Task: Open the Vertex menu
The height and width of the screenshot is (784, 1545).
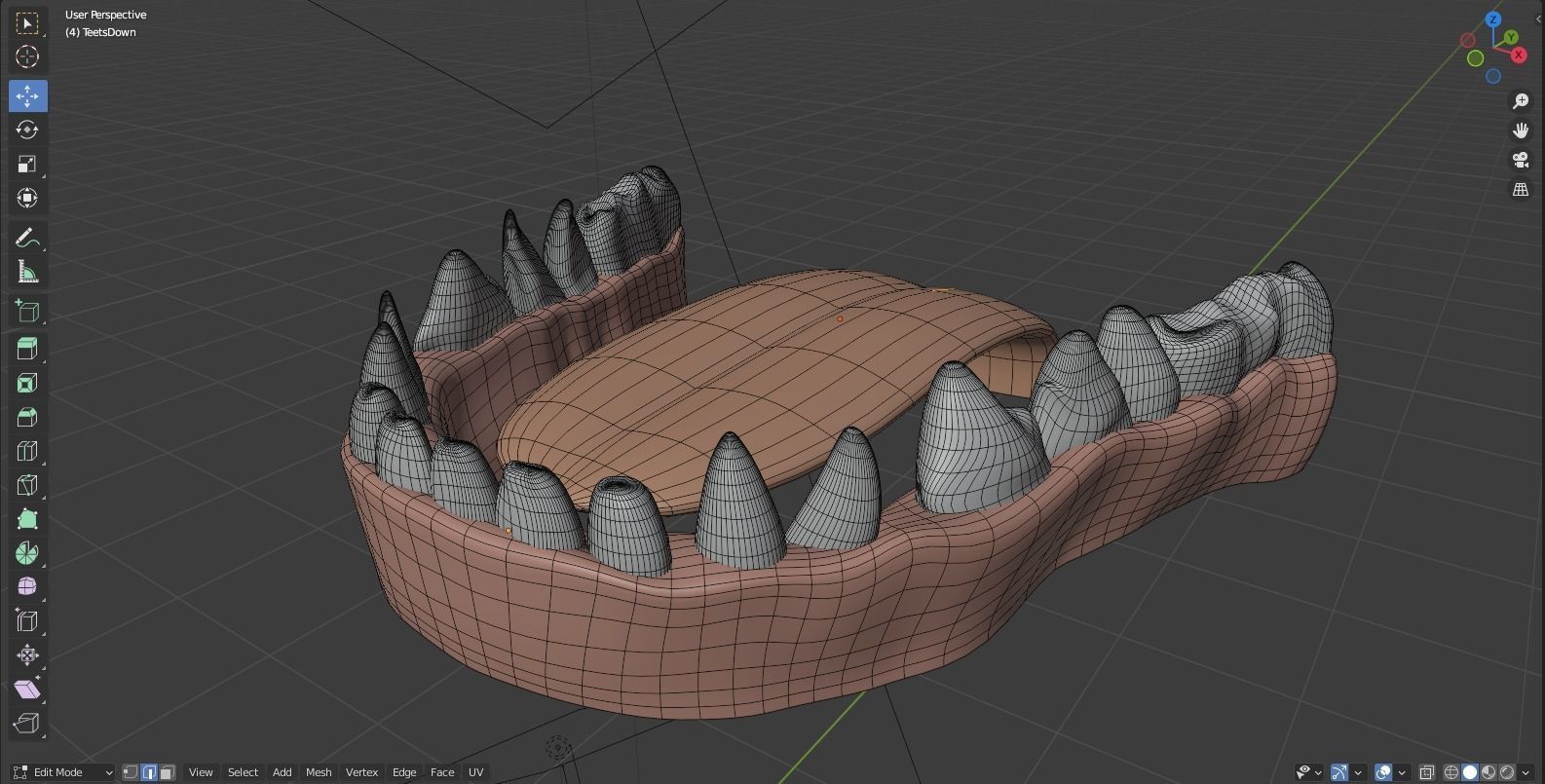Action: 361,772
